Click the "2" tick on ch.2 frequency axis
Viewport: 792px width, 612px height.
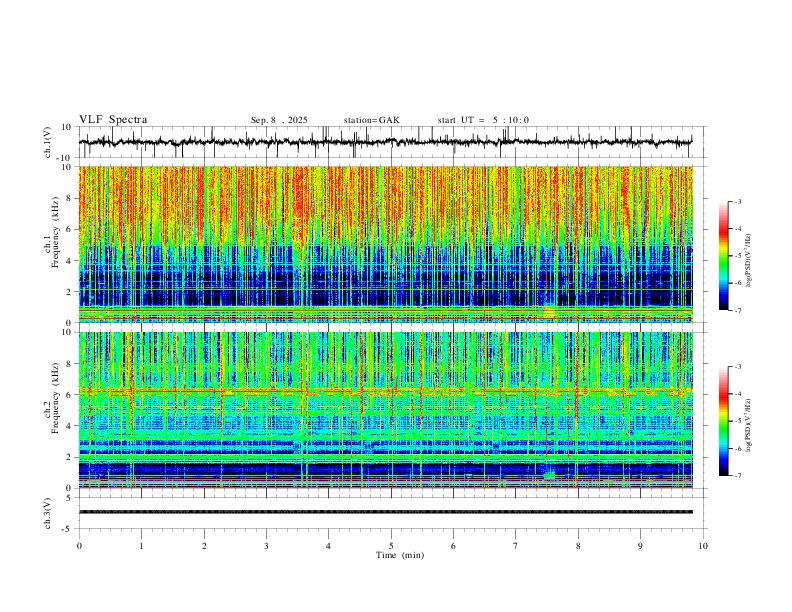click(69, 457)
